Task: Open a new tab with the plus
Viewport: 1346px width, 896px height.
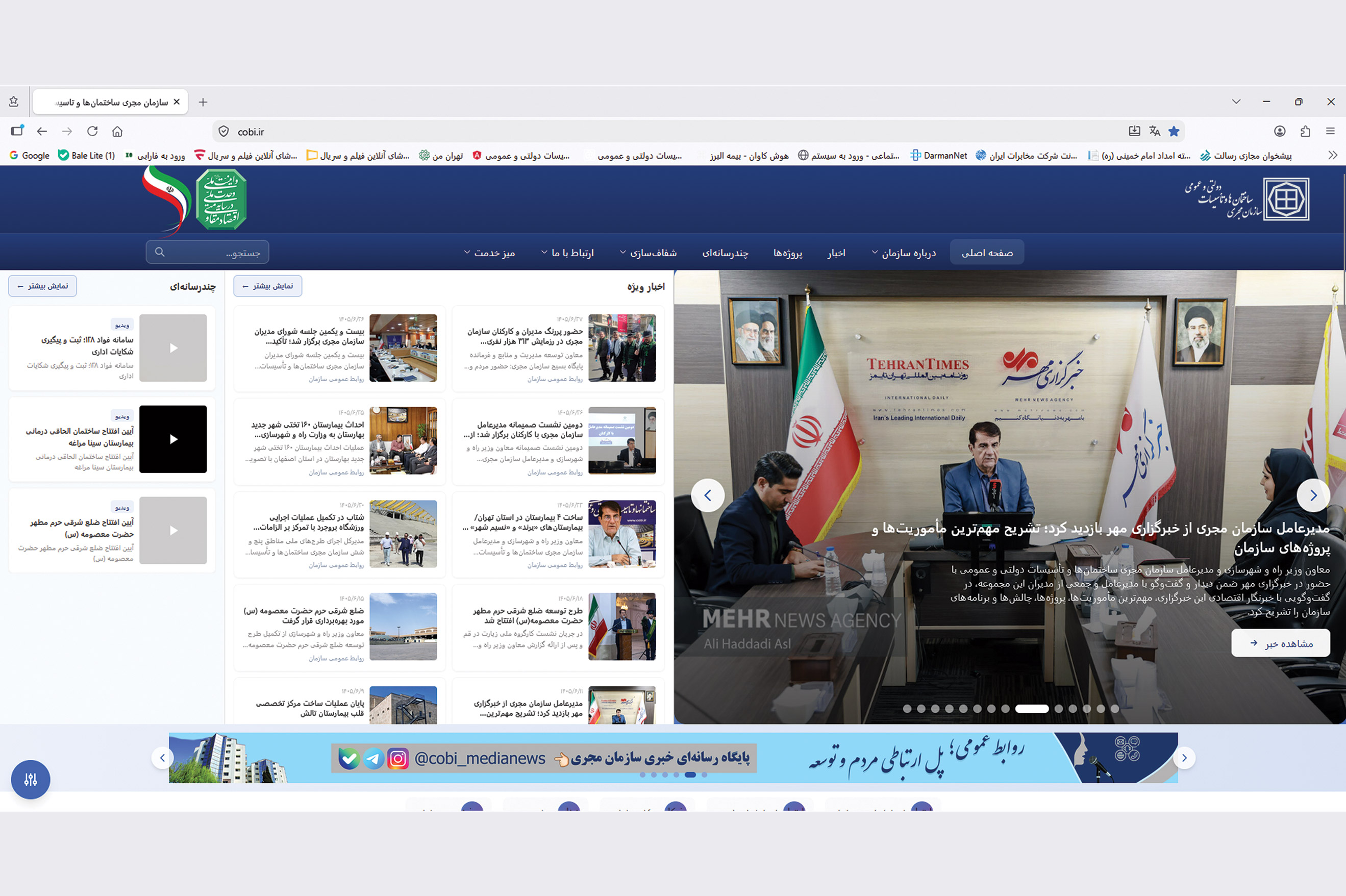Action: point(203,102)
